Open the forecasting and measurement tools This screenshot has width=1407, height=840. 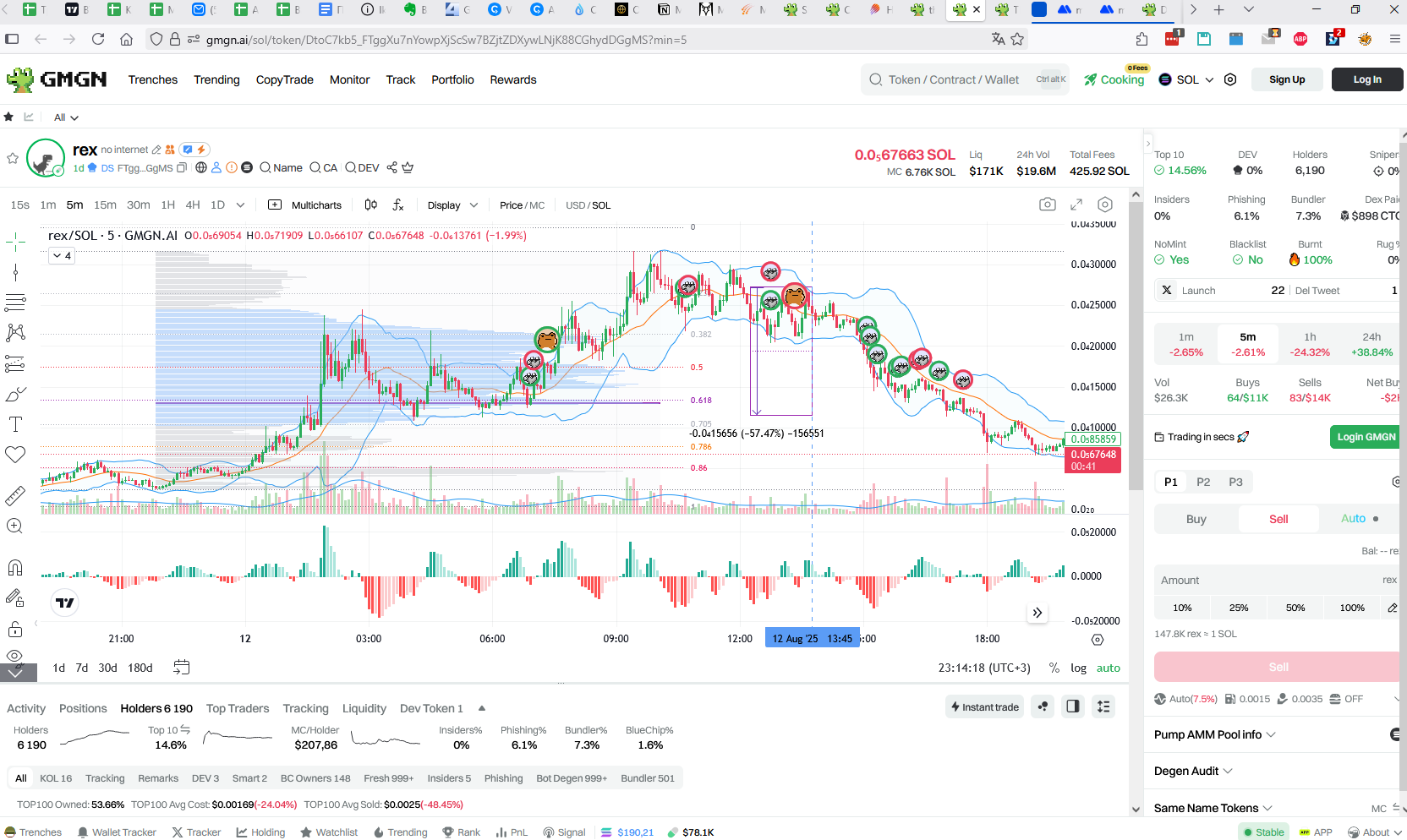click(x=15, y=363)
